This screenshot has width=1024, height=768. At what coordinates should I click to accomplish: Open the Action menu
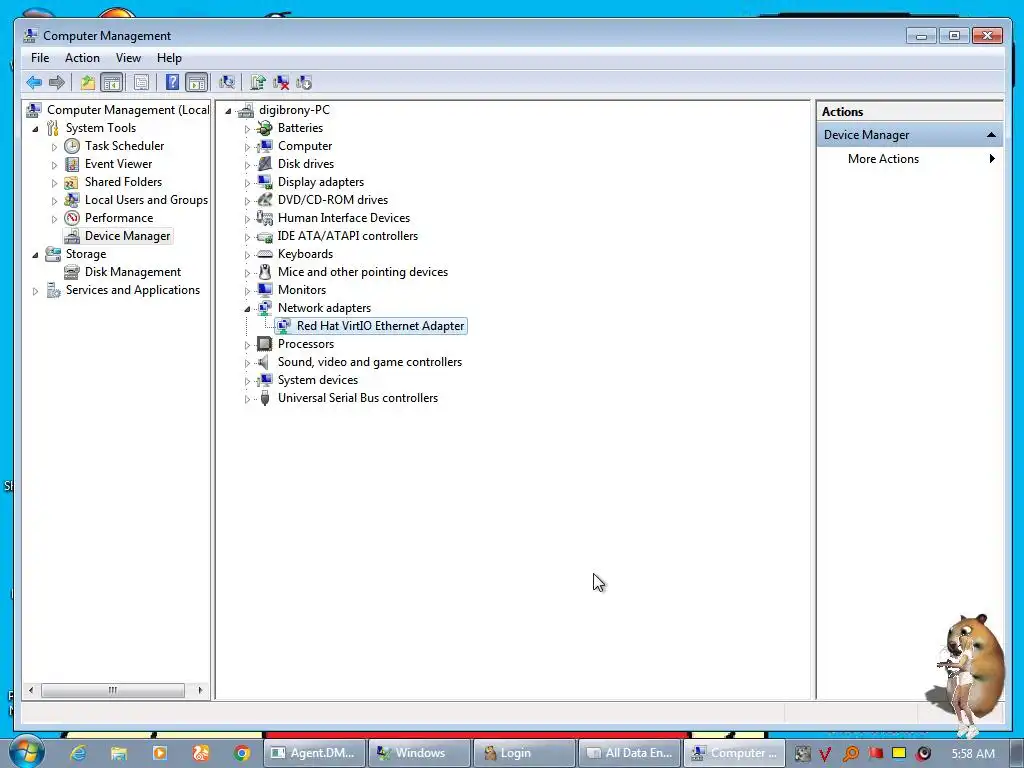(x=82, y=58)
